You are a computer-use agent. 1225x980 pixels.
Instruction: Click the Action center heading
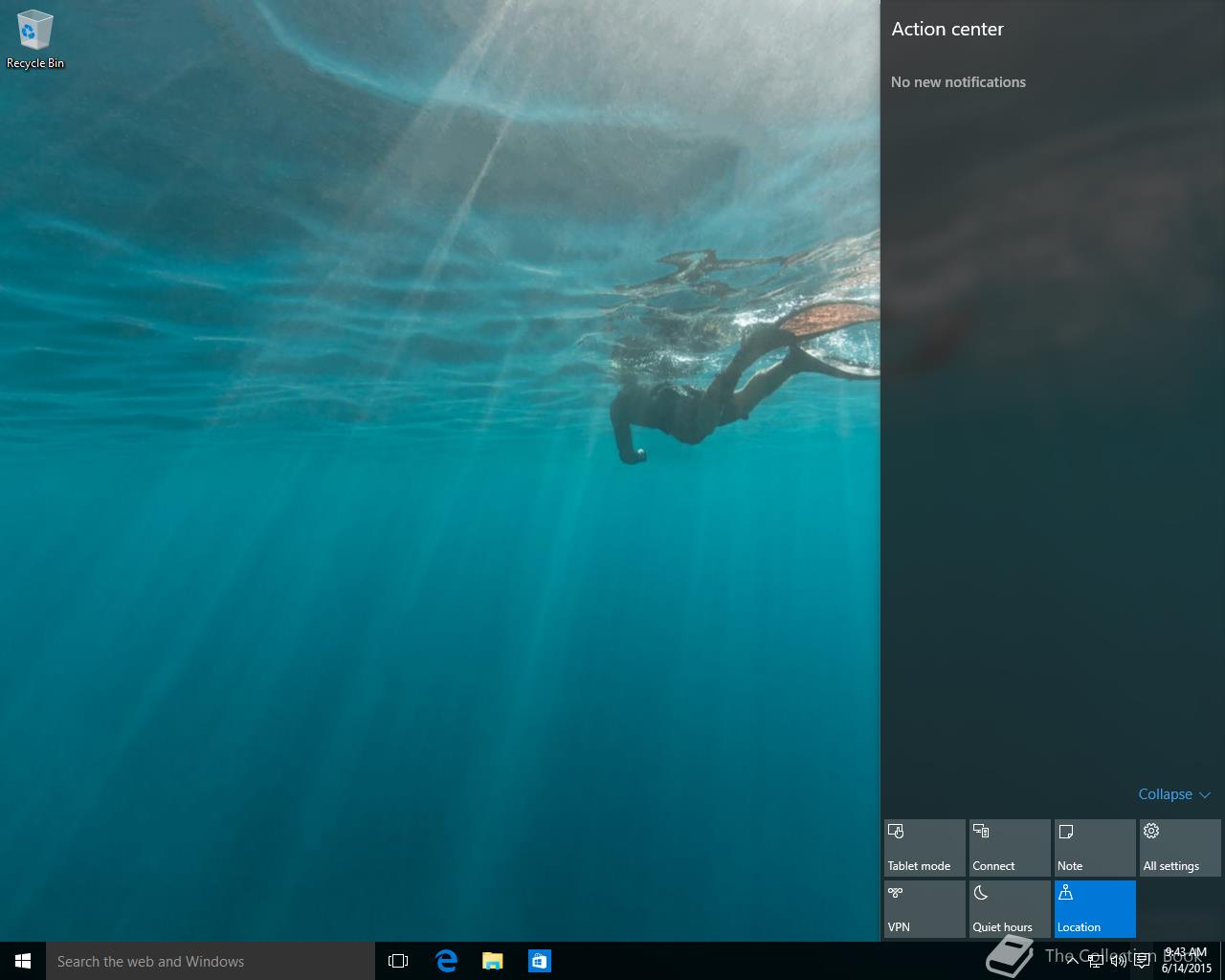click(x=947, y=29)
